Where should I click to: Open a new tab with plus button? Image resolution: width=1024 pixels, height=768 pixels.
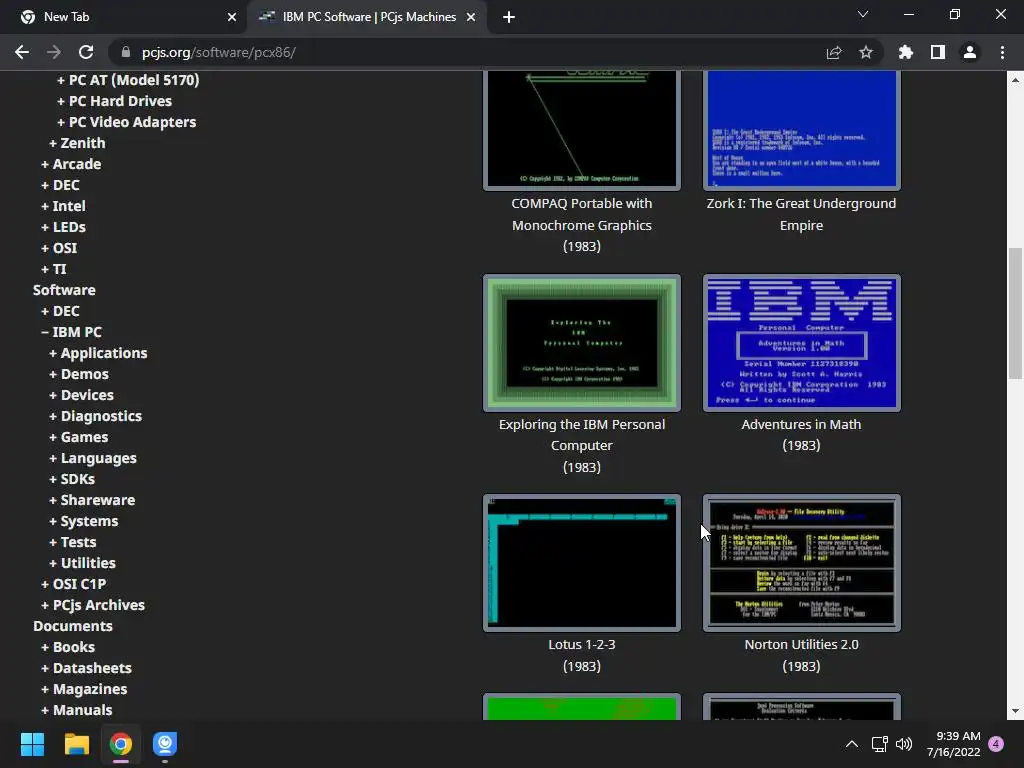(x=509, y=17)
